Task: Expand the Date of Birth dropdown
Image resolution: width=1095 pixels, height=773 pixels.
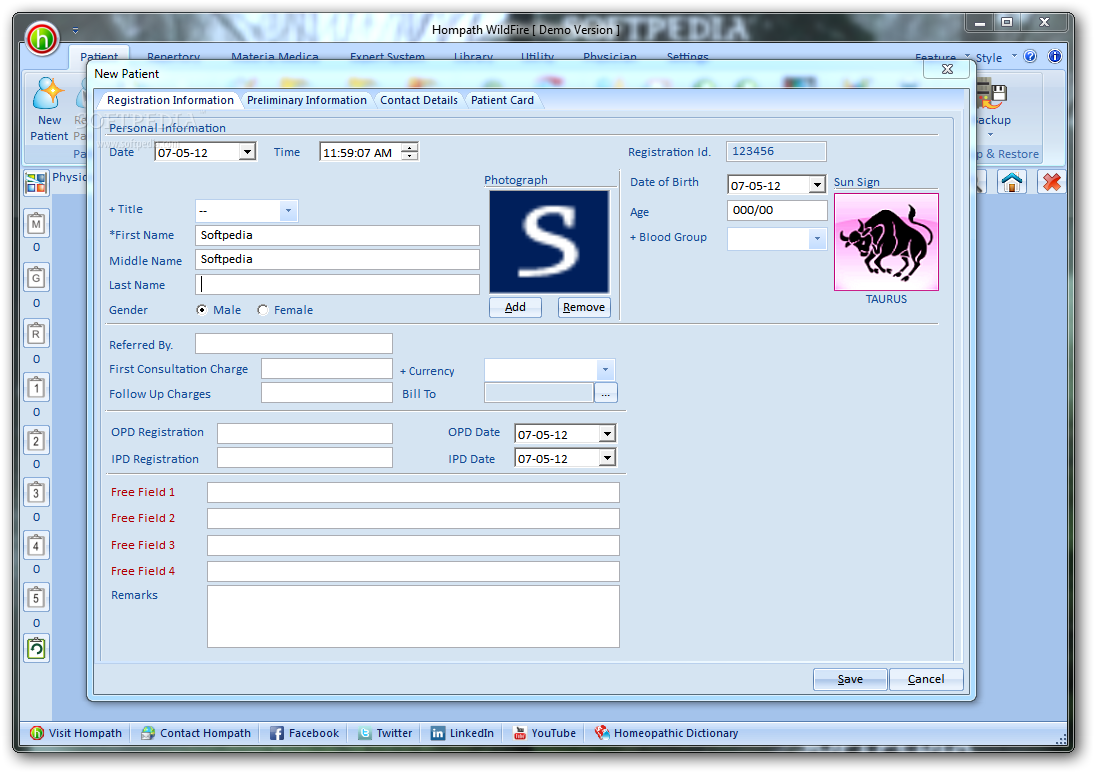Action: tap(817, 185)
